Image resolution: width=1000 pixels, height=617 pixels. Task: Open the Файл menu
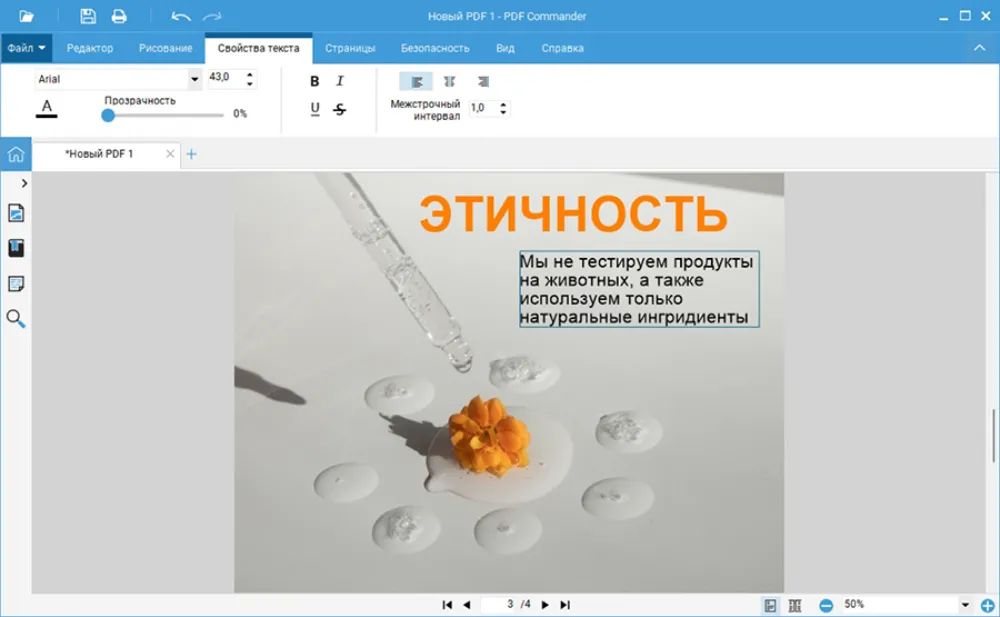(26, 48)
